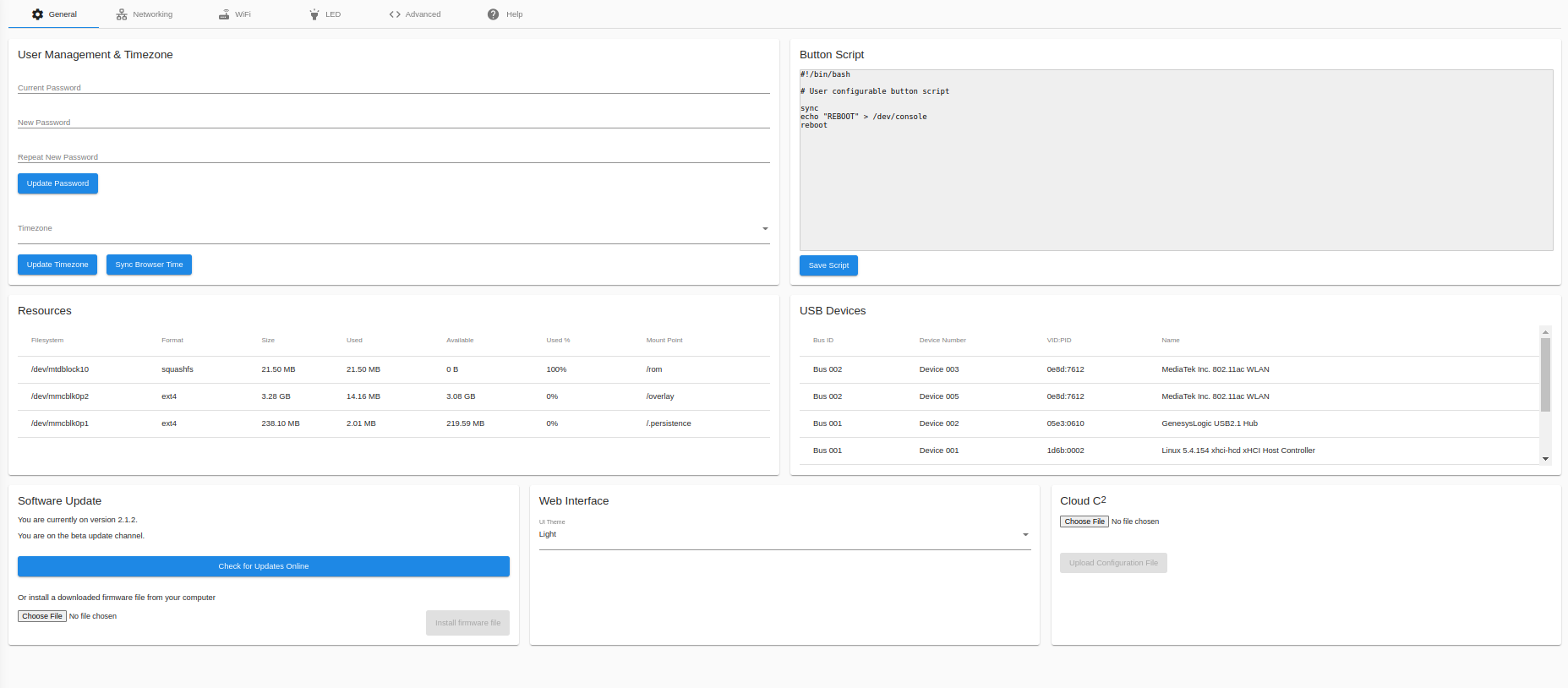Click the 100% used value
This screenshot has width=1568, height=688.
click(556, 369)
